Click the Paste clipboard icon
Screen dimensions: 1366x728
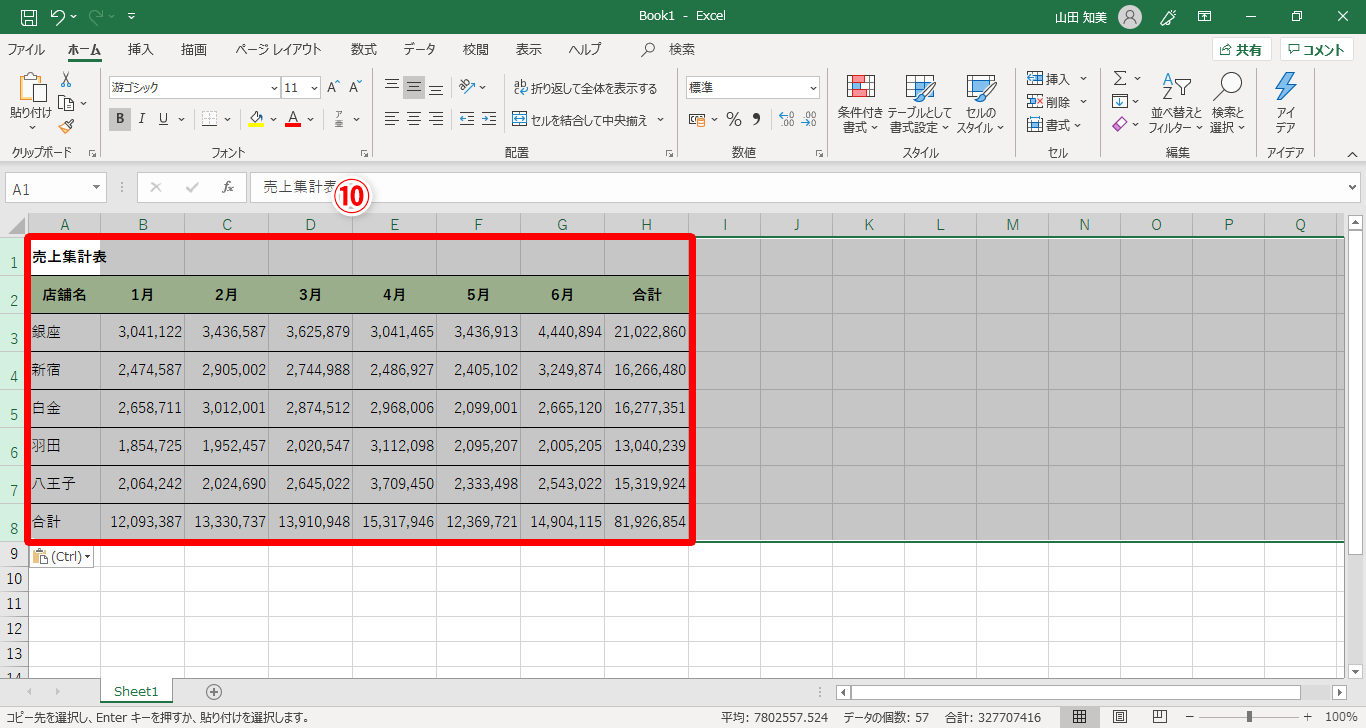tap(31, 88)
